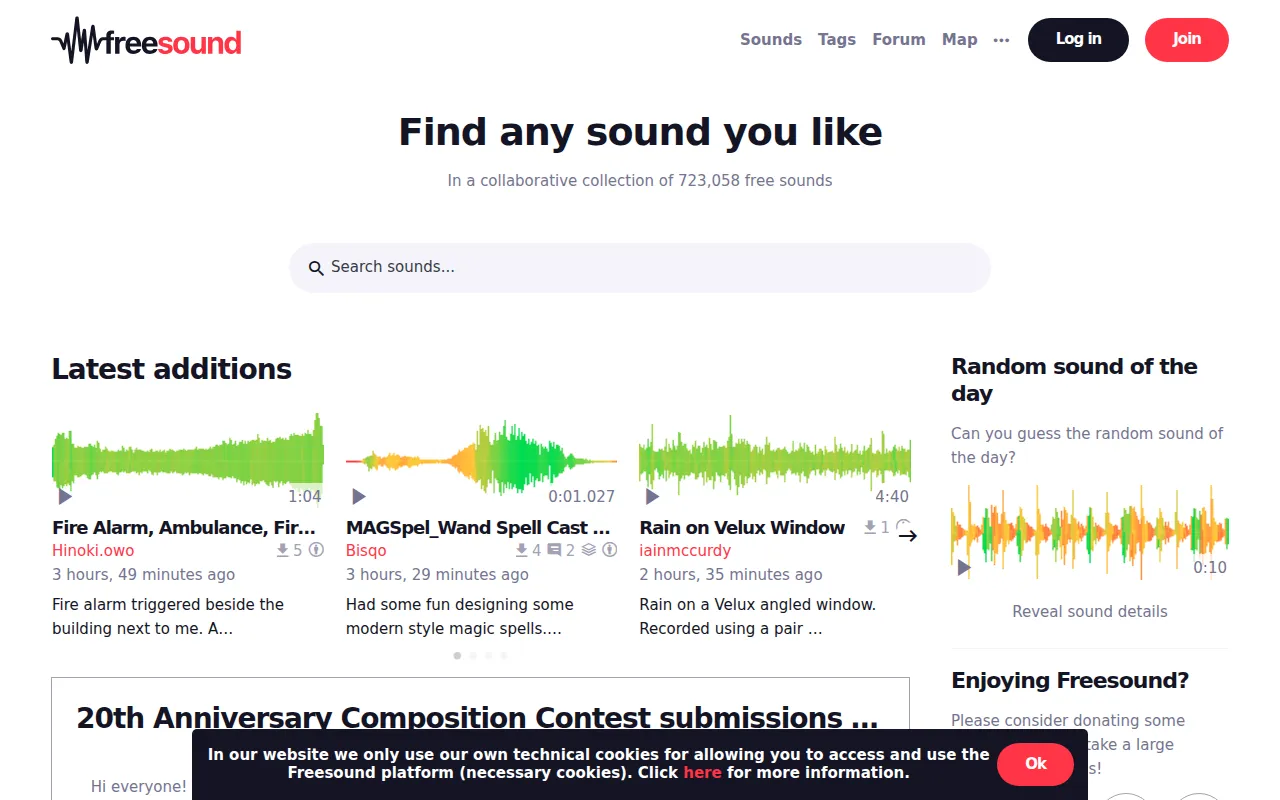The image size is (1280, 800).
Task: Click the 'Fire alarm triggered beside the' description
Action: click(x=168, y=605)
